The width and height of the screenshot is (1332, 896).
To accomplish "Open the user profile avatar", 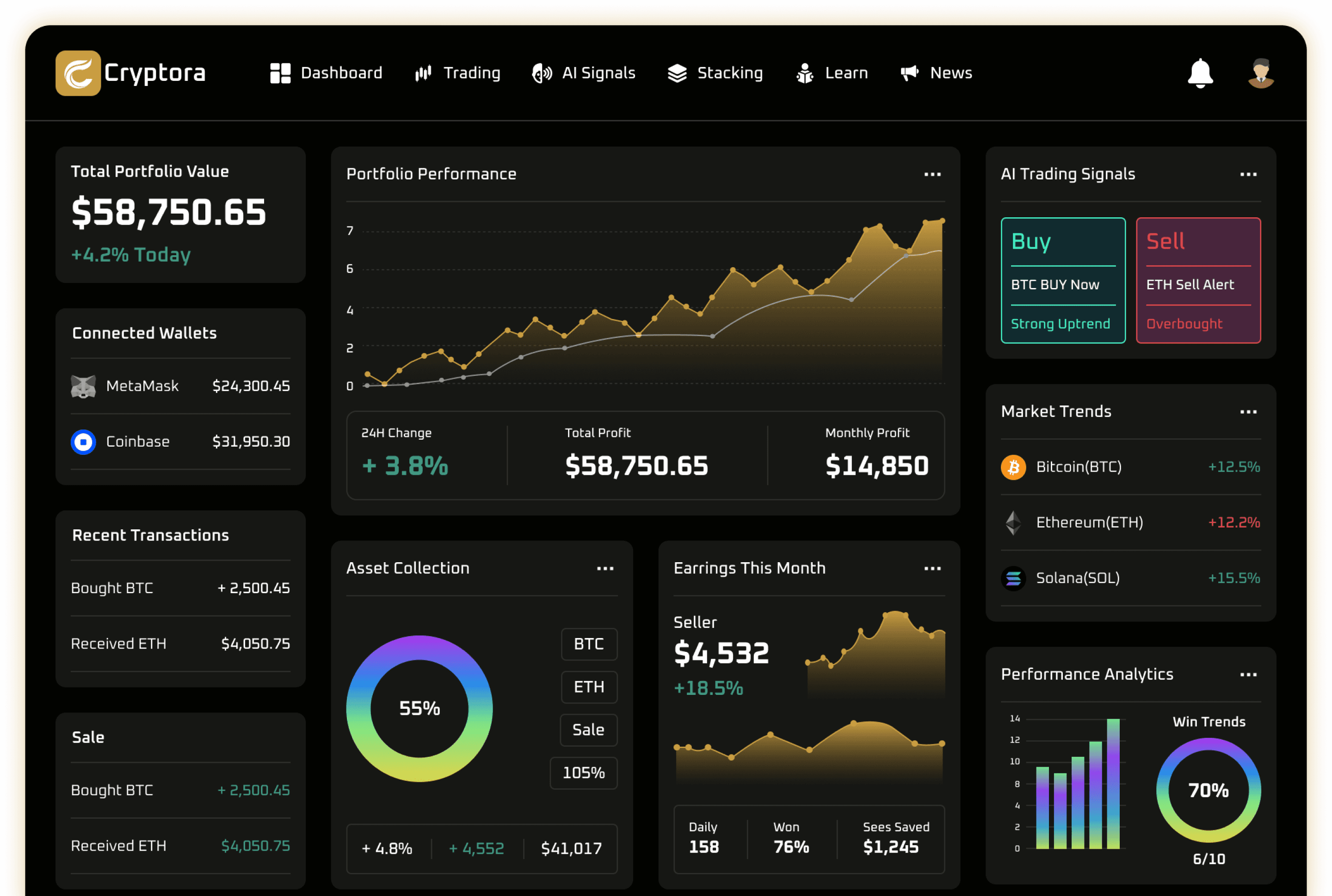I will click(x=1260, y=73).
